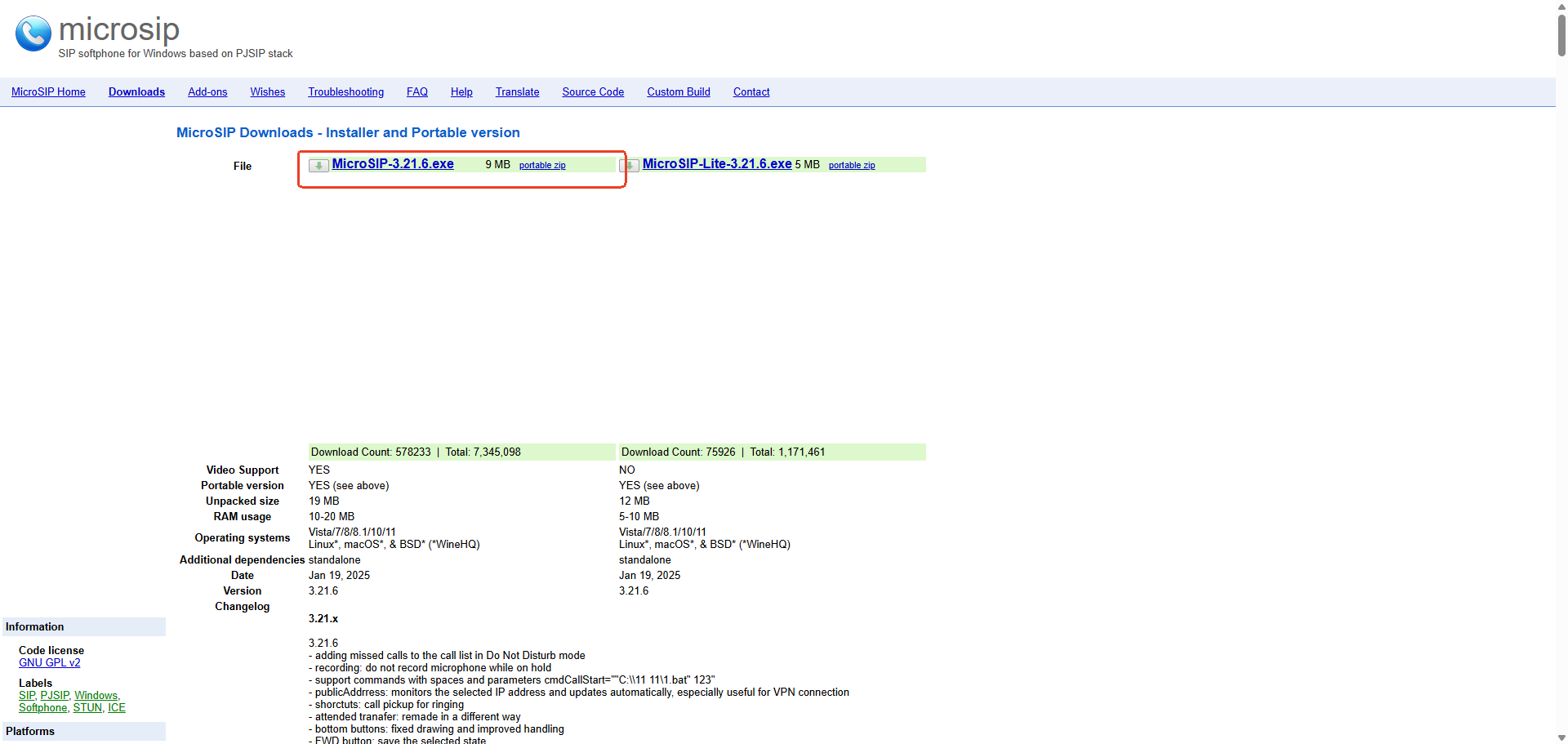This screenshot has height=744, width=1568.
Task: Open the Downloads nav item
Action: [x=136, y=92]
